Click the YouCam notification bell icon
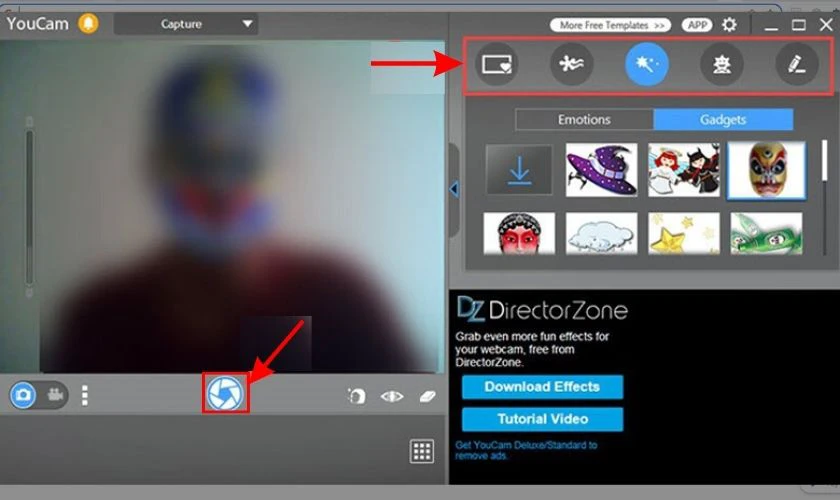The width and height of the screenshot is (840, 500). (x=88, y=23)
